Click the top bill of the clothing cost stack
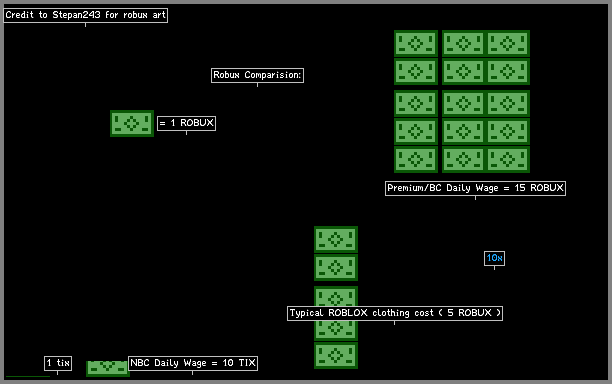This screenshot has height=384, width=612. pos(336,239)
